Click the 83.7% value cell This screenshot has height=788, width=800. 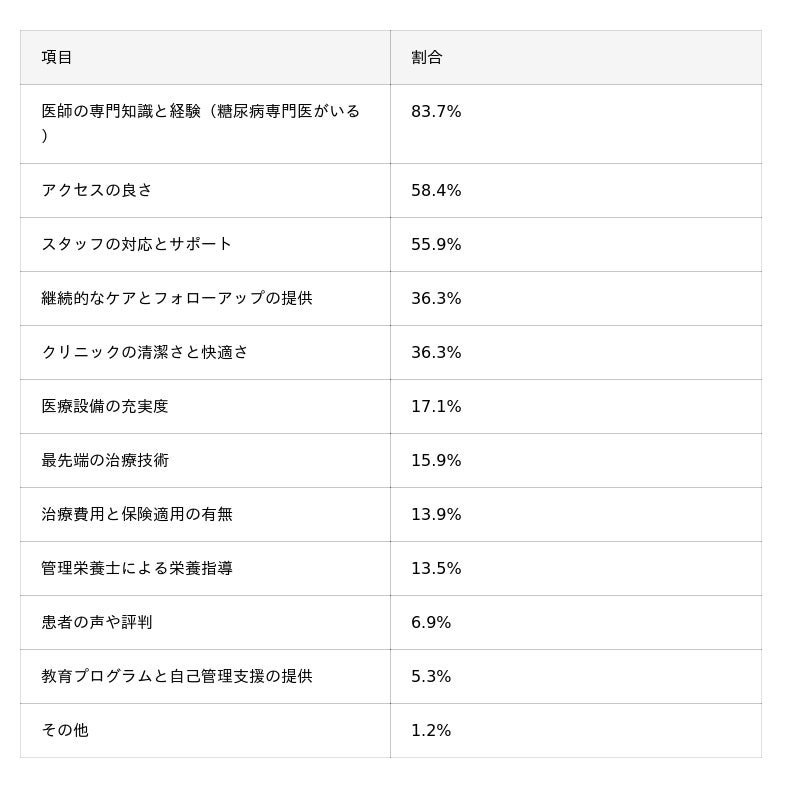click(x=436, y=112)
